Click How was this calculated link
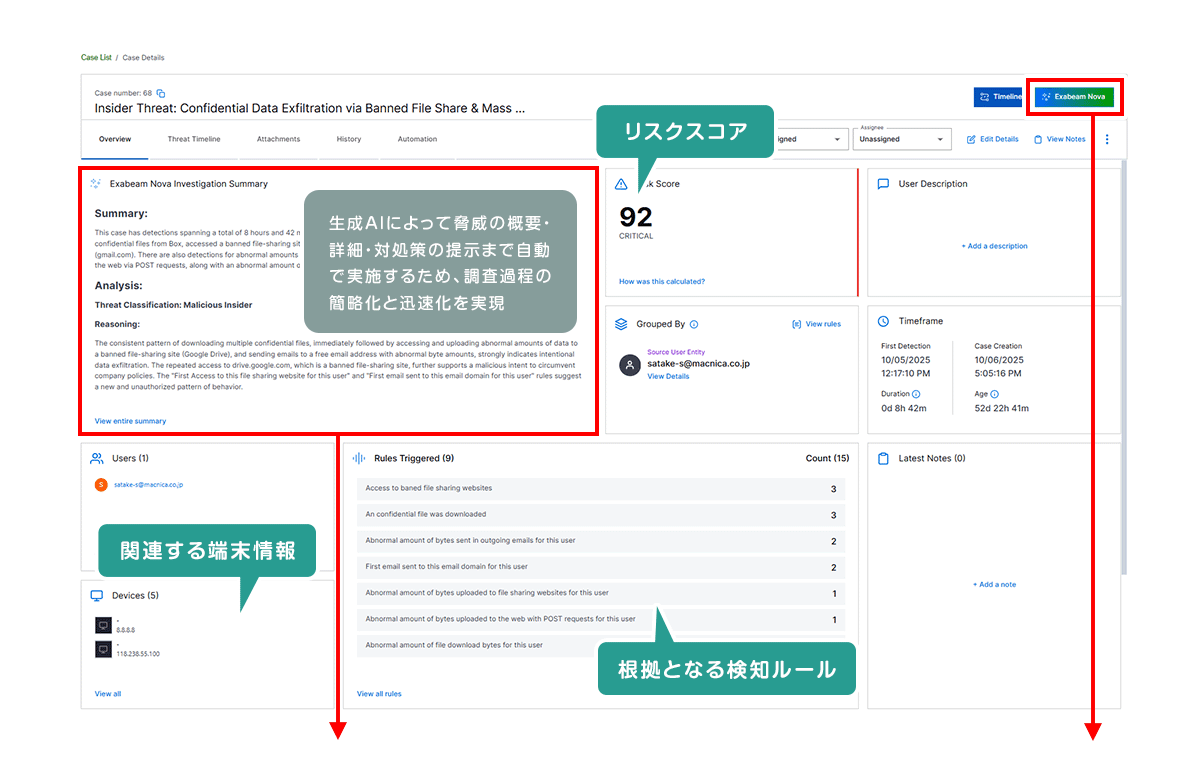 (661, 281)
